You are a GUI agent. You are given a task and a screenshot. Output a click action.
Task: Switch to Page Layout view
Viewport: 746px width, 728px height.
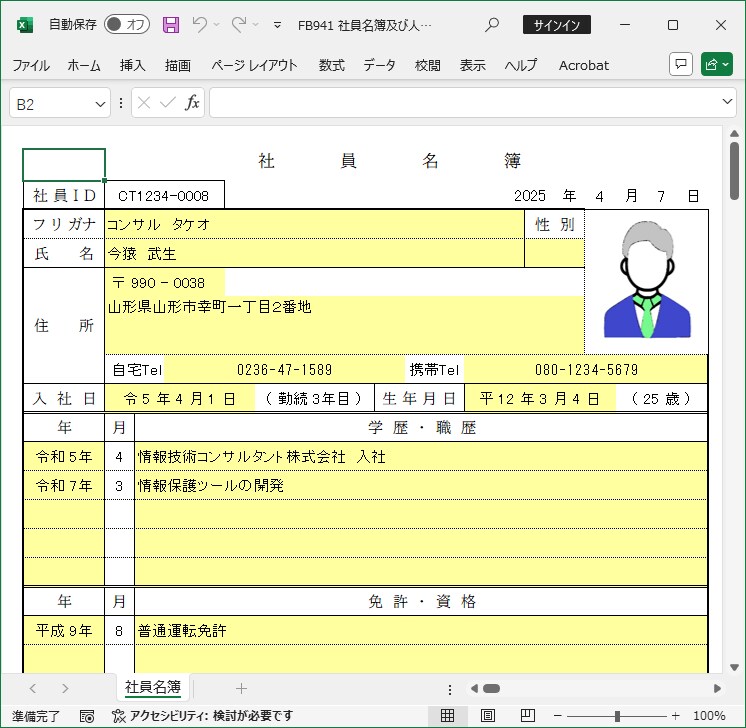tap(488, 716)
